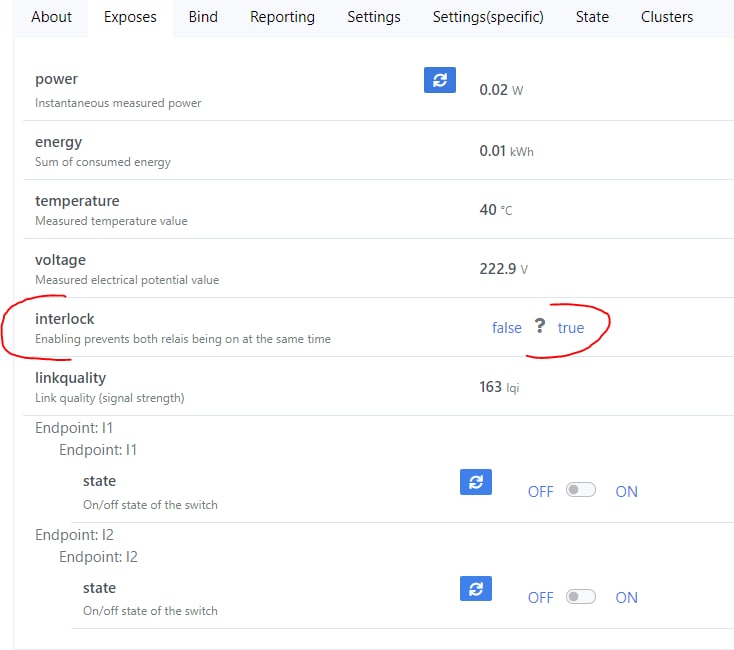
Task: Click the 40 °C temperature value
Action: pos(495,210)
